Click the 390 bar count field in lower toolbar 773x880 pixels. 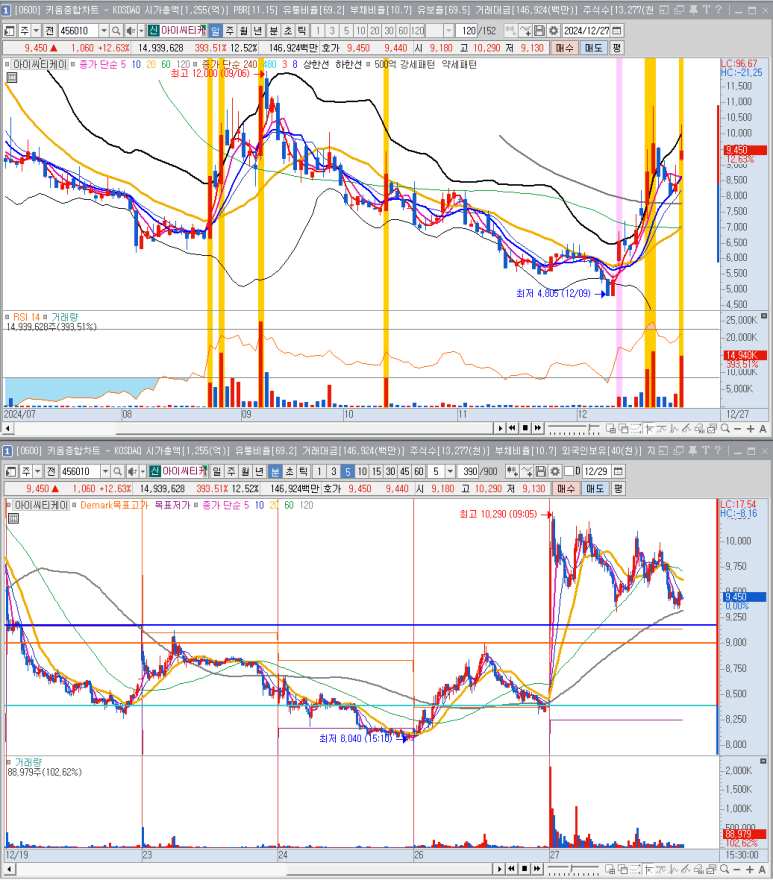(470, 471)
